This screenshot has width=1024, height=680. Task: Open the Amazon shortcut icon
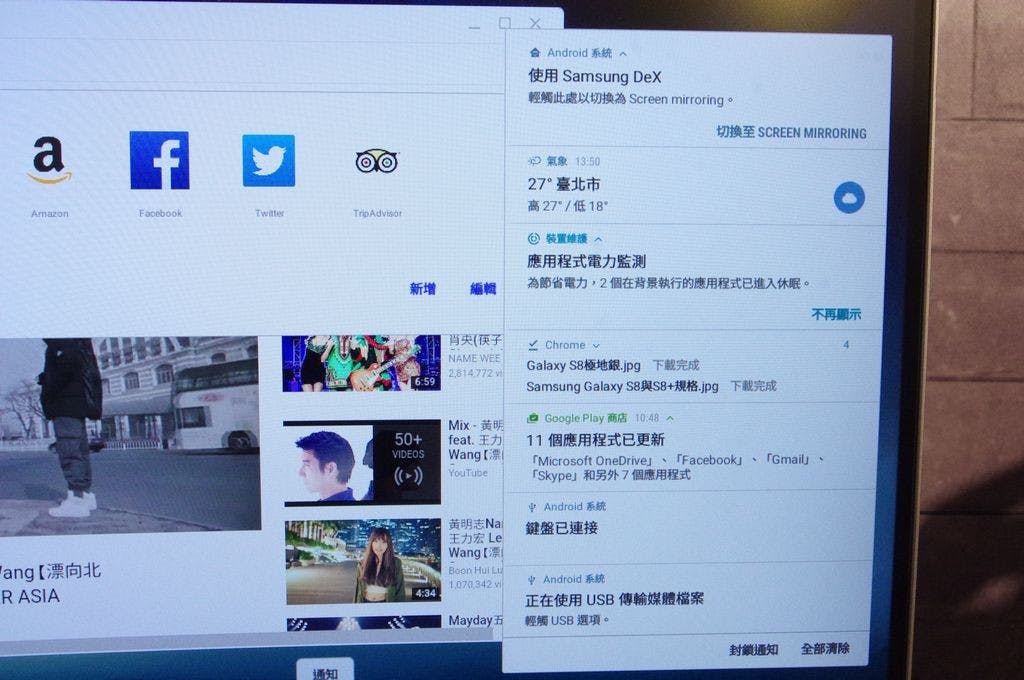coord(50,161)
